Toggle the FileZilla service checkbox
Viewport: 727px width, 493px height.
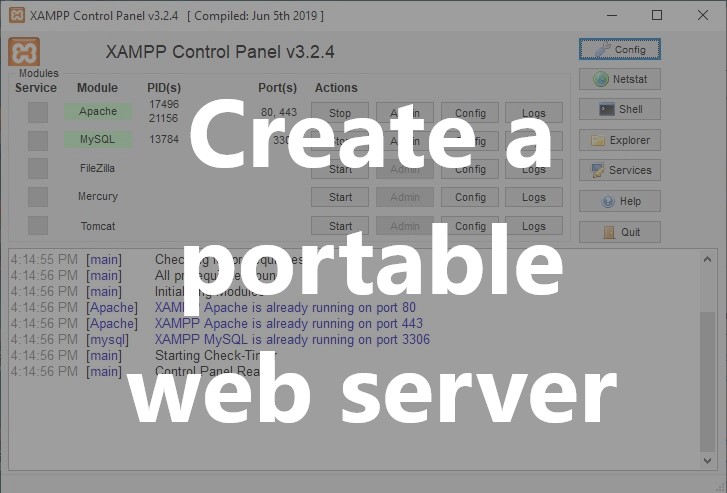38,168
